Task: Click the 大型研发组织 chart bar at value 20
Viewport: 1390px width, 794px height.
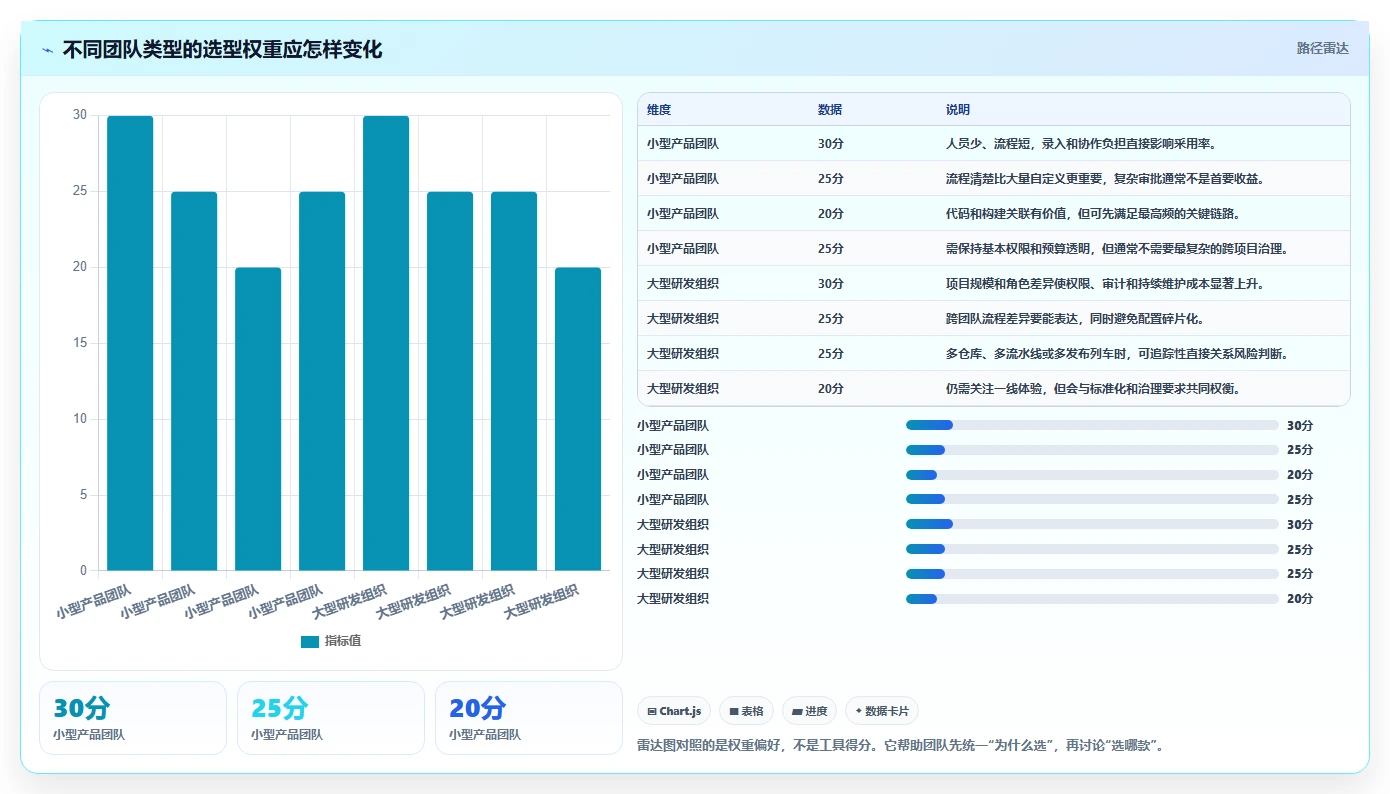Action: coord(578,419)
